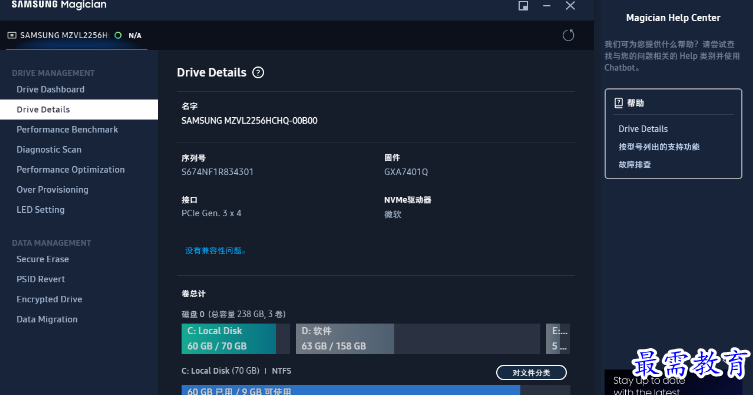Click serial number S674NF1R834301
The height and width of the screenshot is (395, 756).
coord(217,172)
